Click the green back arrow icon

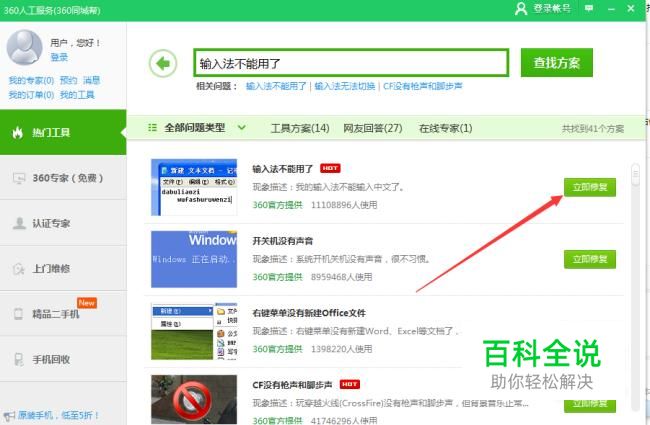(x=163, y=63)
